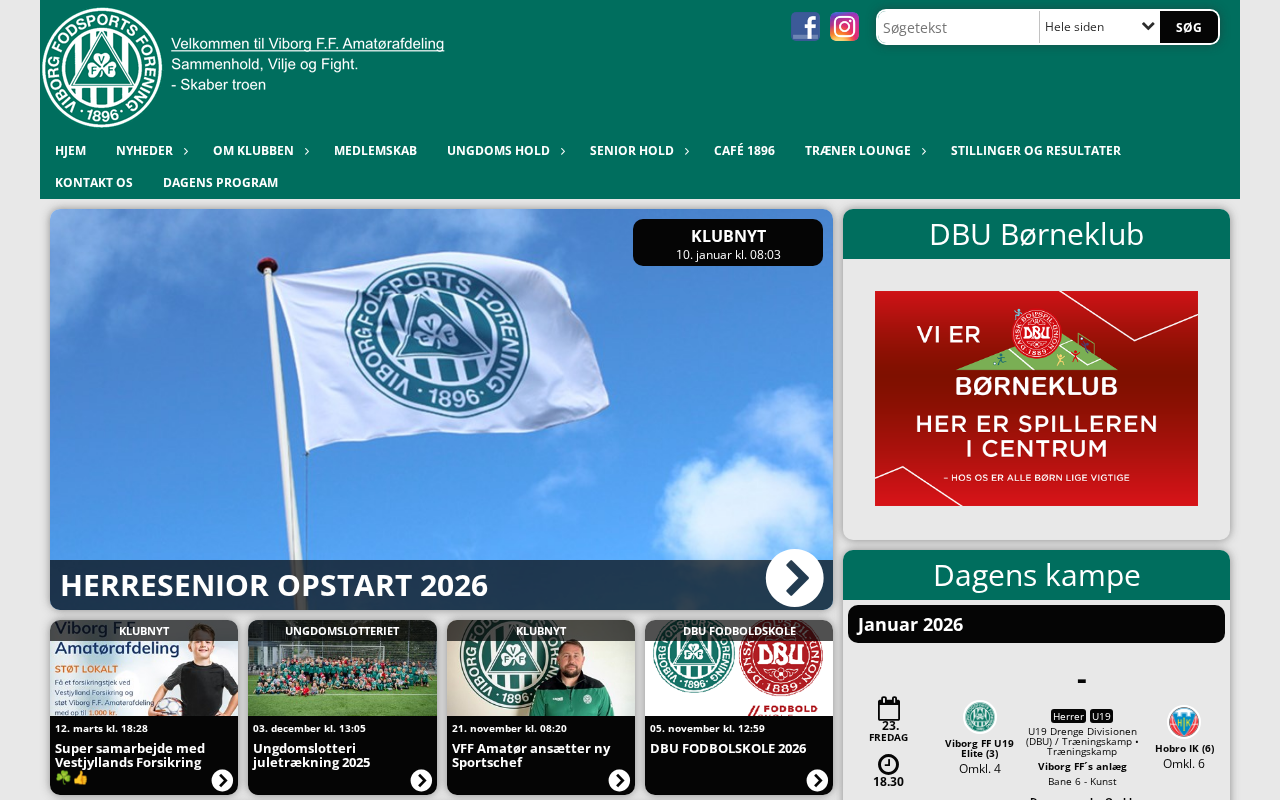Viewport: 1280px width, 800px height.
Task: Click the 'Viborg FF U19 Elite (3)' team name
Action: [979, 748]
